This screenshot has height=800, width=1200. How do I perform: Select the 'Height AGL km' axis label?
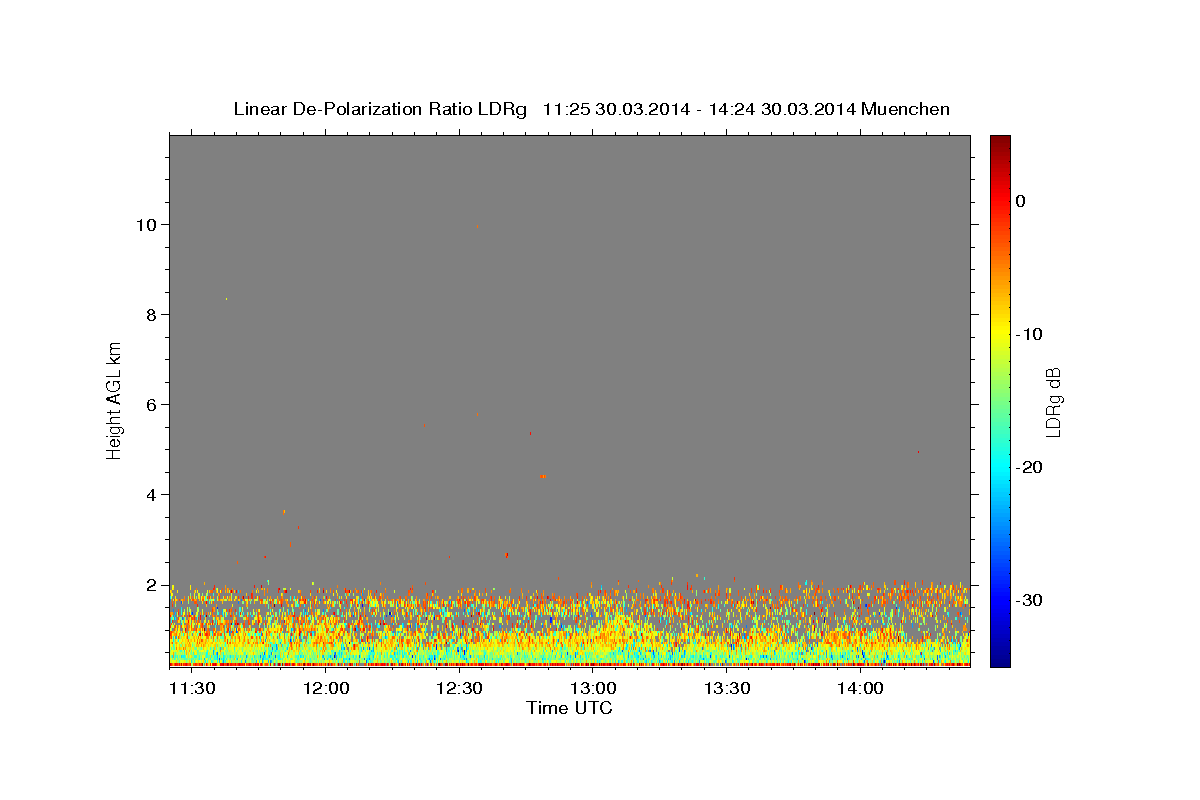point(115,400)
